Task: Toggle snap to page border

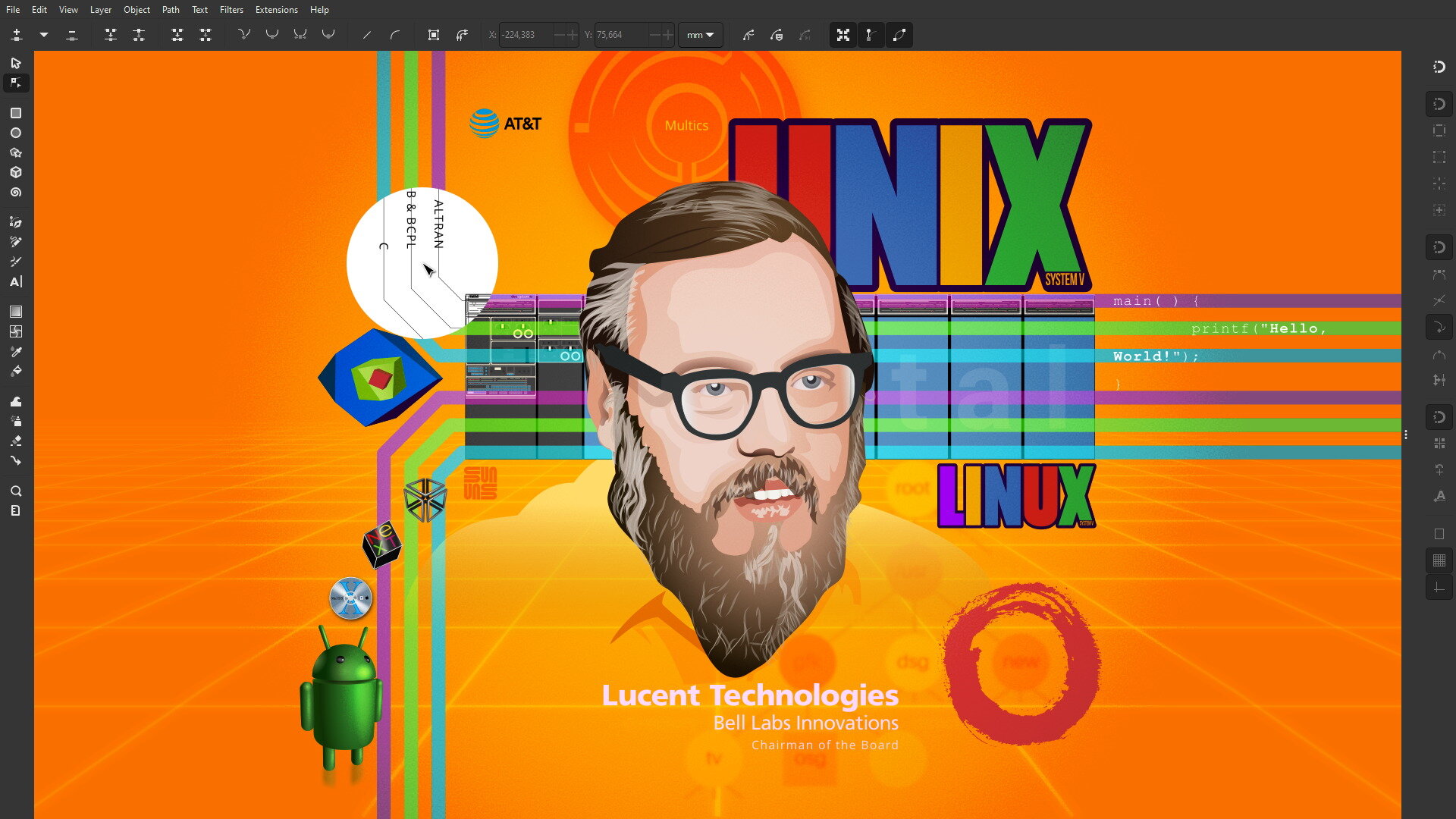Action: tap(1439, 534)
